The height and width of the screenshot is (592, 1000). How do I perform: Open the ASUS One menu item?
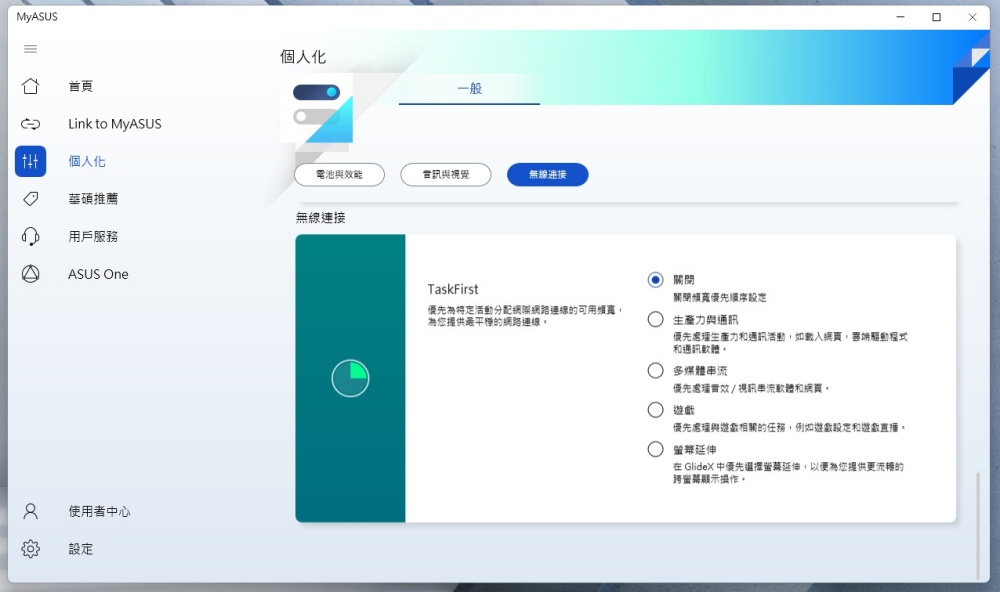(98, 274)
